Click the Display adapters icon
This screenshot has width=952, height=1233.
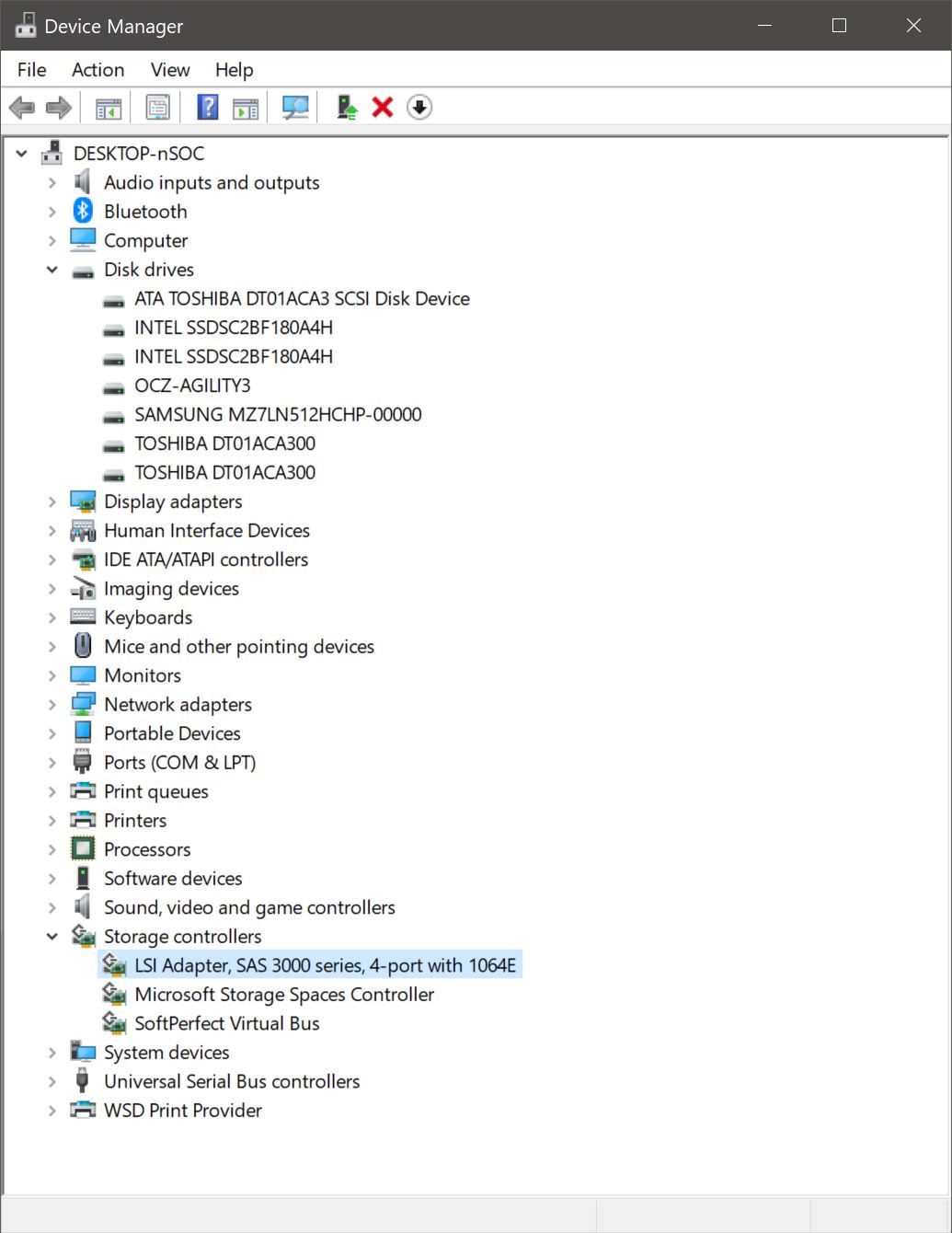pos(83,501)
